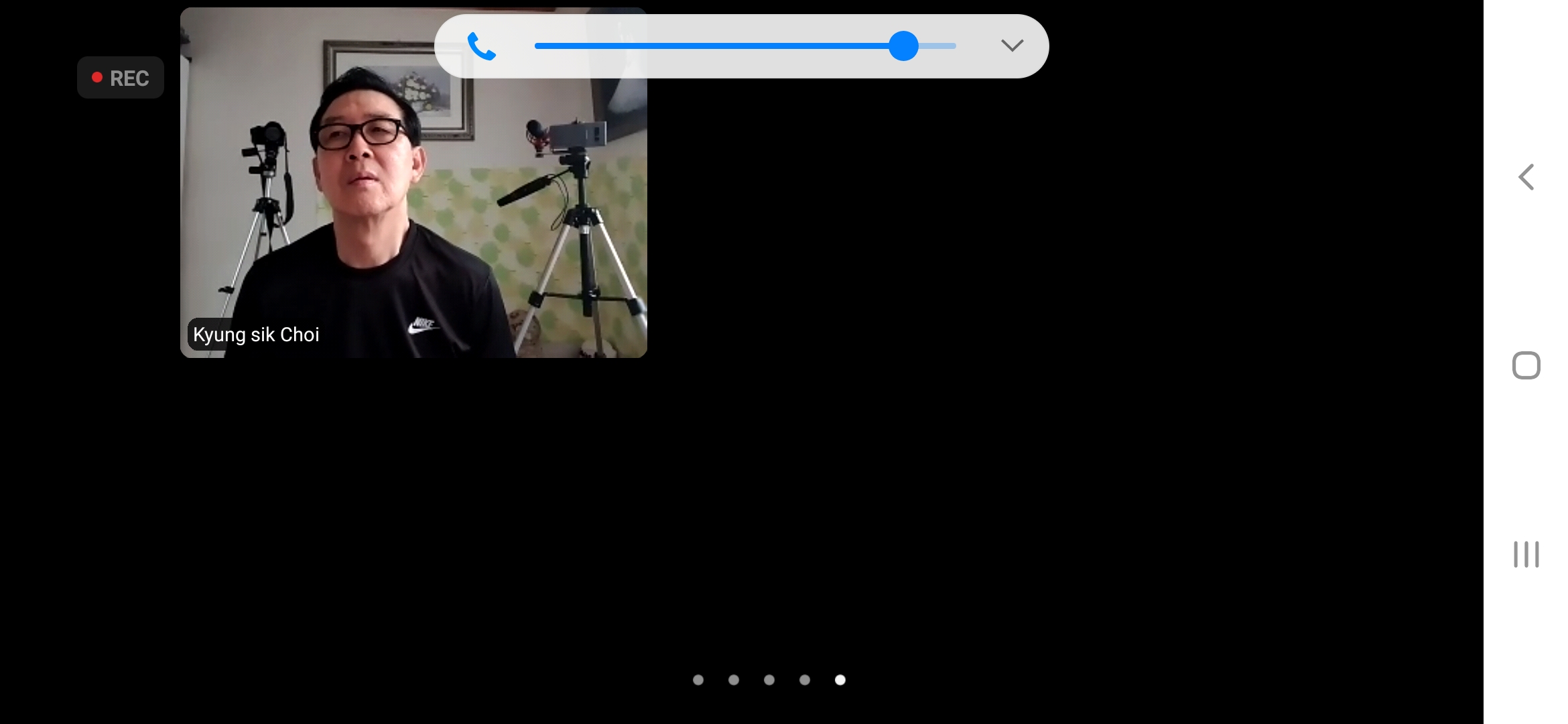
Task: Expand the volume panel chevron
Action: coord(1012,46)
